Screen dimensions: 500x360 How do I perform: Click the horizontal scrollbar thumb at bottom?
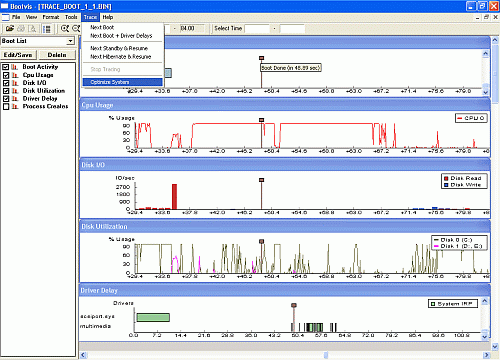tap(326, 355)
